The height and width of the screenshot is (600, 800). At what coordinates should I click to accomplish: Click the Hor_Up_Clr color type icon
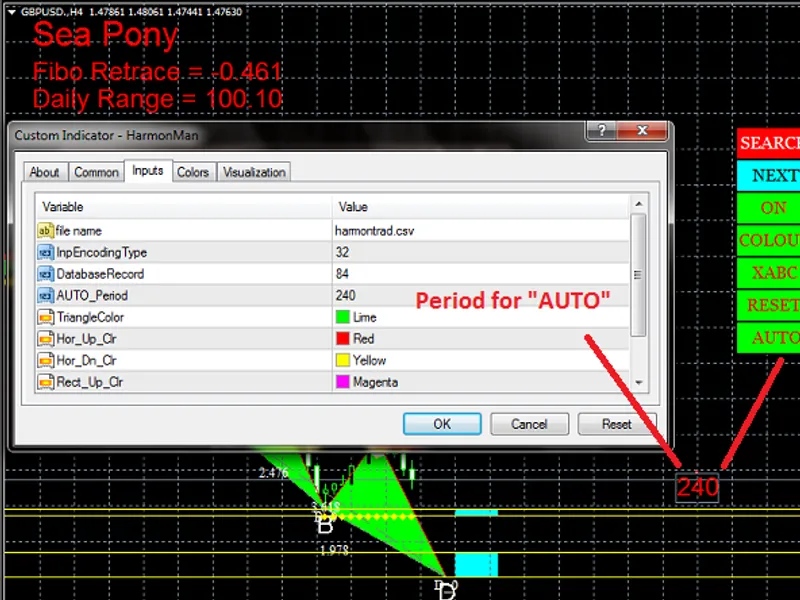coord(45,339)
